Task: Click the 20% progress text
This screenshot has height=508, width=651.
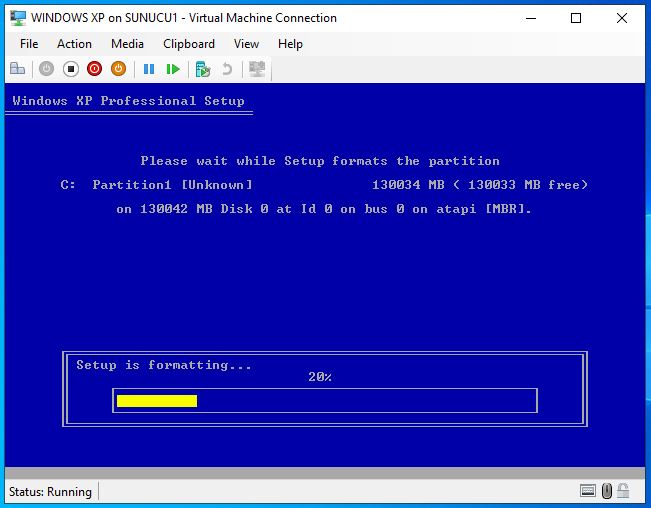Action: (x=320, y=377)
